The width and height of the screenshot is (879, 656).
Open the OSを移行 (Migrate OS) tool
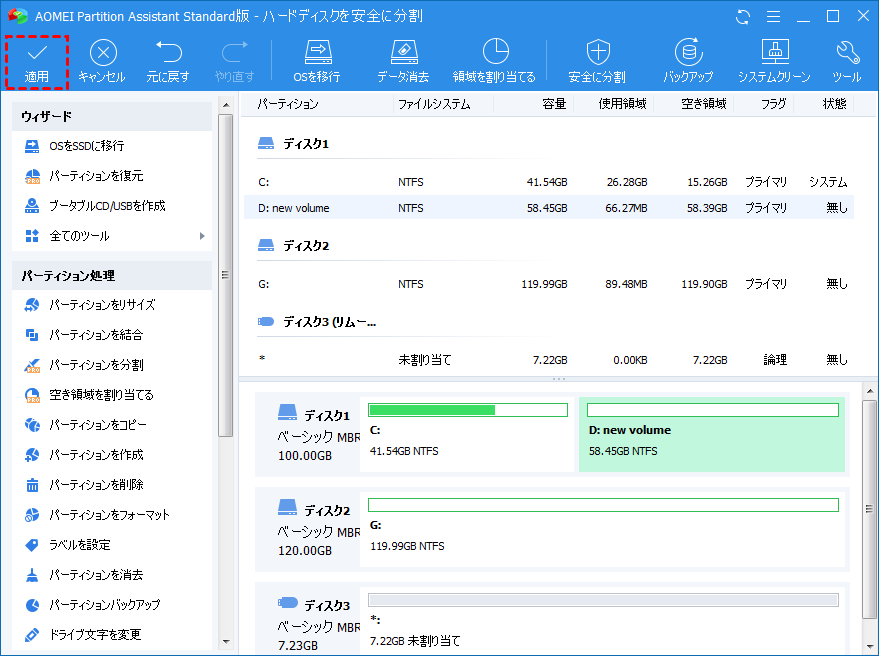click(x=317, y=52)
